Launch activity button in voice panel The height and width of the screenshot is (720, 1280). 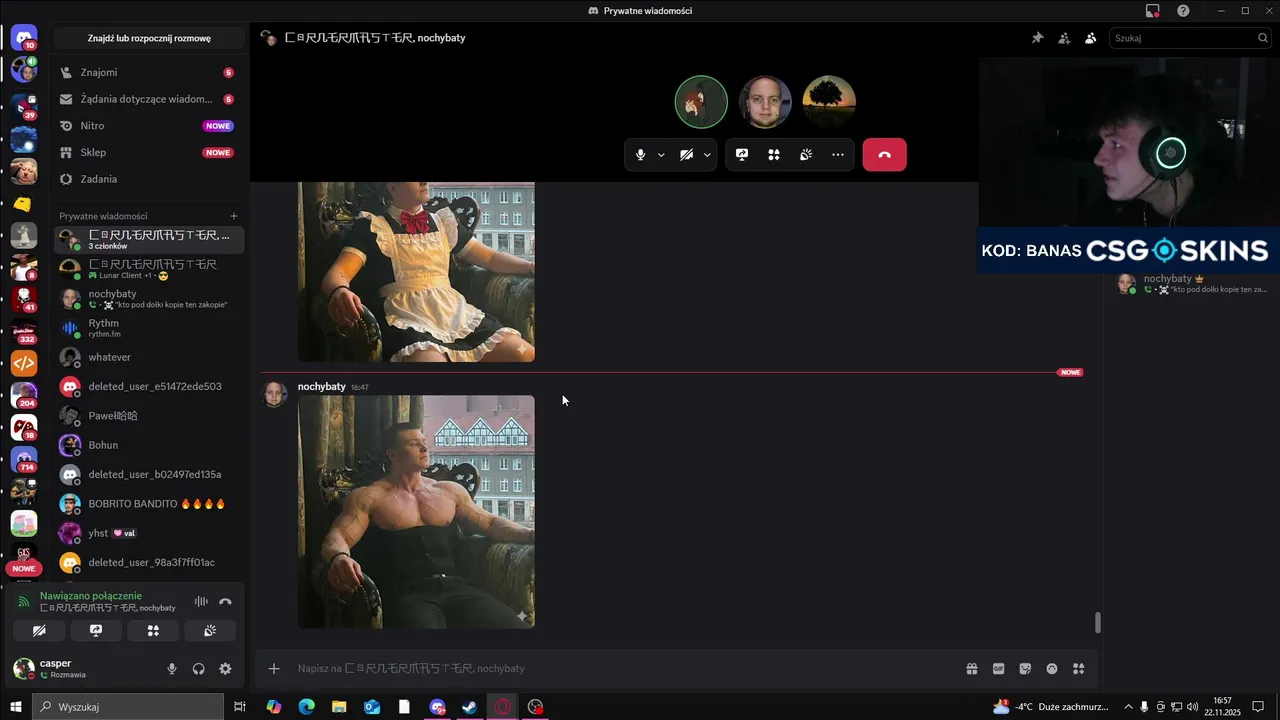(153, 631)
